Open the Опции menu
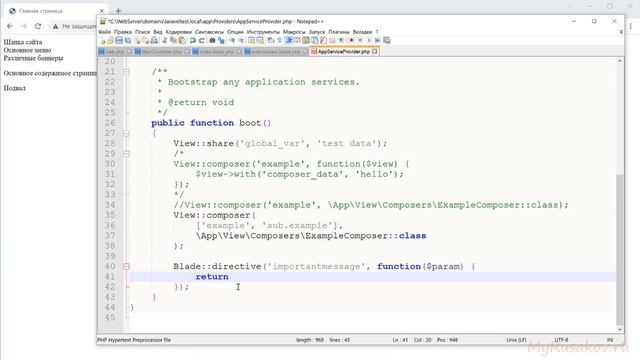 (x=235, y=32)
